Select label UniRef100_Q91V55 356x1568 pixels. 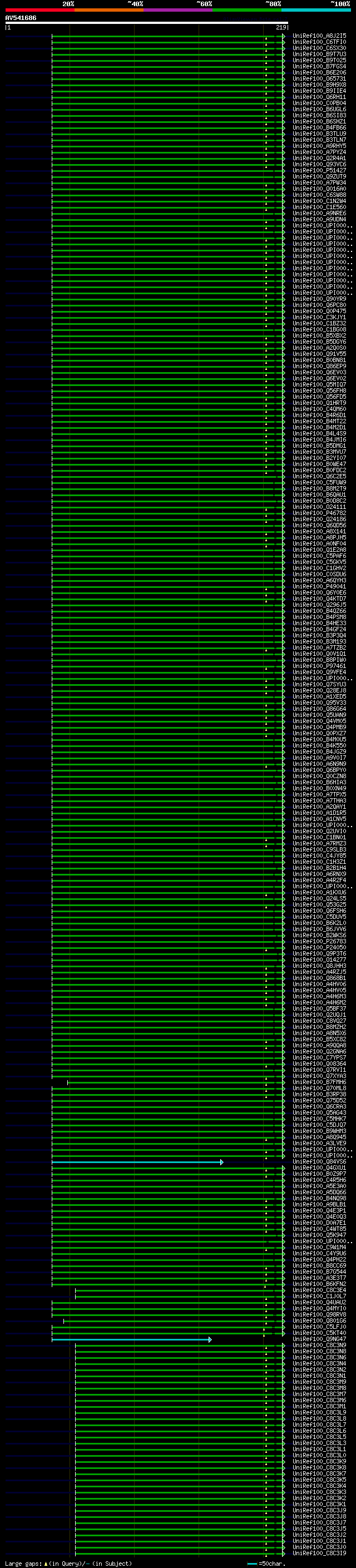(x=319, y=354)
